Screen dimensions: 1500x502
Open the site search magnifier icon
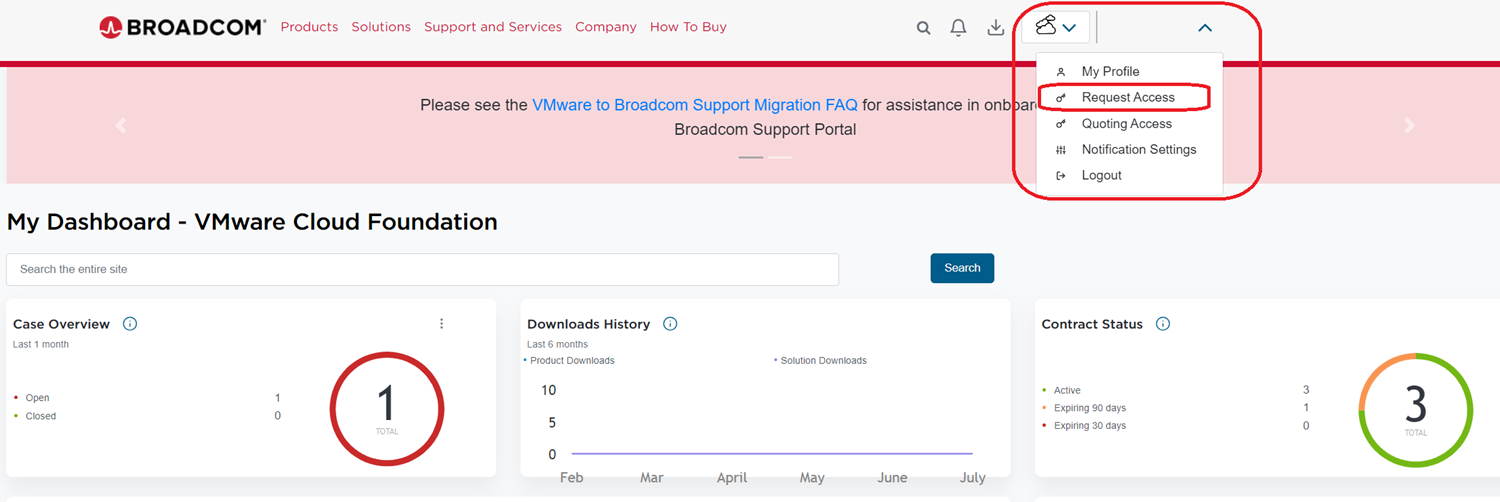click(x=924, y=28)
